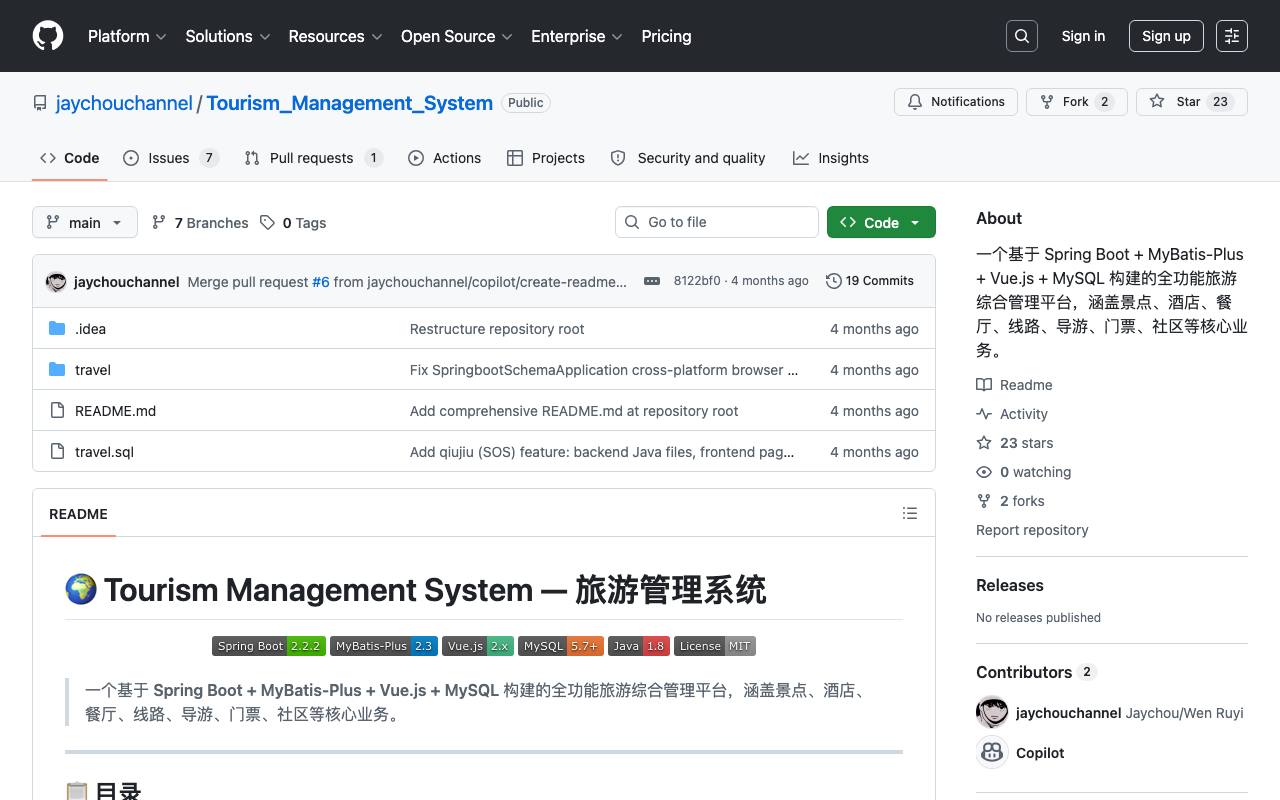1280x800 pixels.
Task: View 2 forks link
Action: pos(1010,501)
